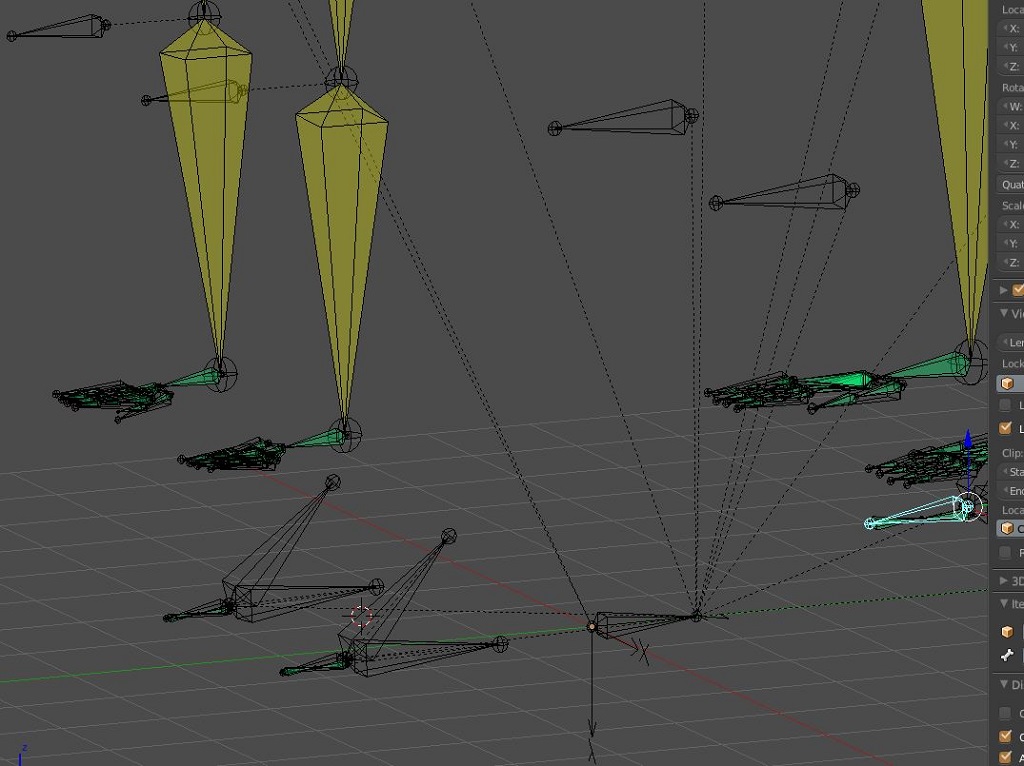Toggle checkbox in collapsed panel header above View
The width and height of the screenshot is (1024, 766).
[x=1017, y=290]
